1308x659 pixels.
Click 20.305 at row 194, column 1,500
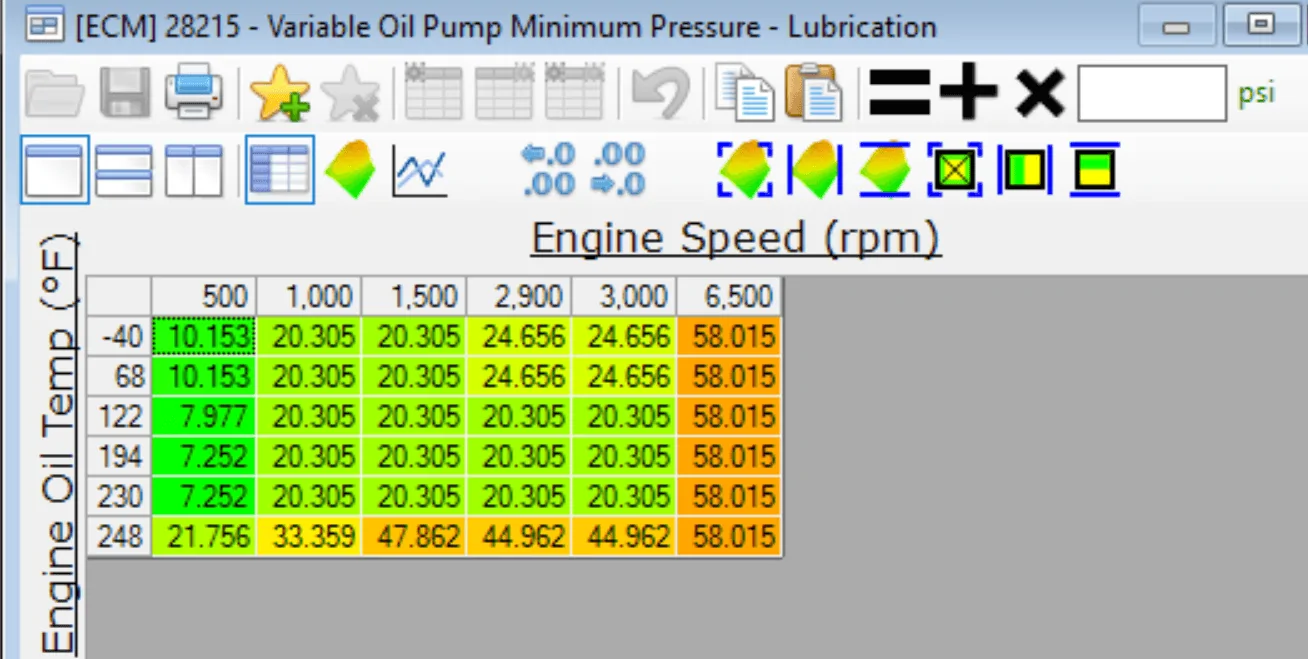(x=414, y=456)
